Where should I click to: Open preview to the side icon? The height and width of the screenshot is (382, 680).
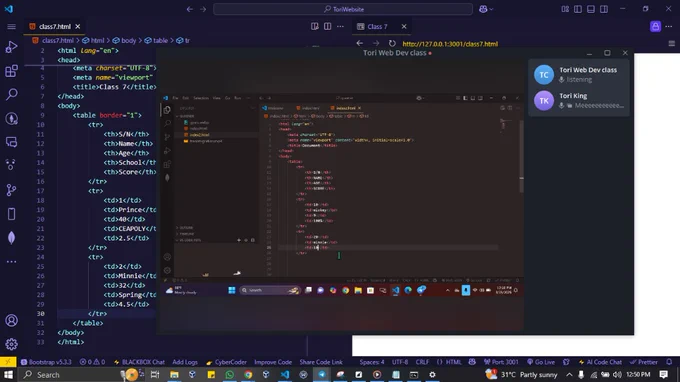(315, 26)
